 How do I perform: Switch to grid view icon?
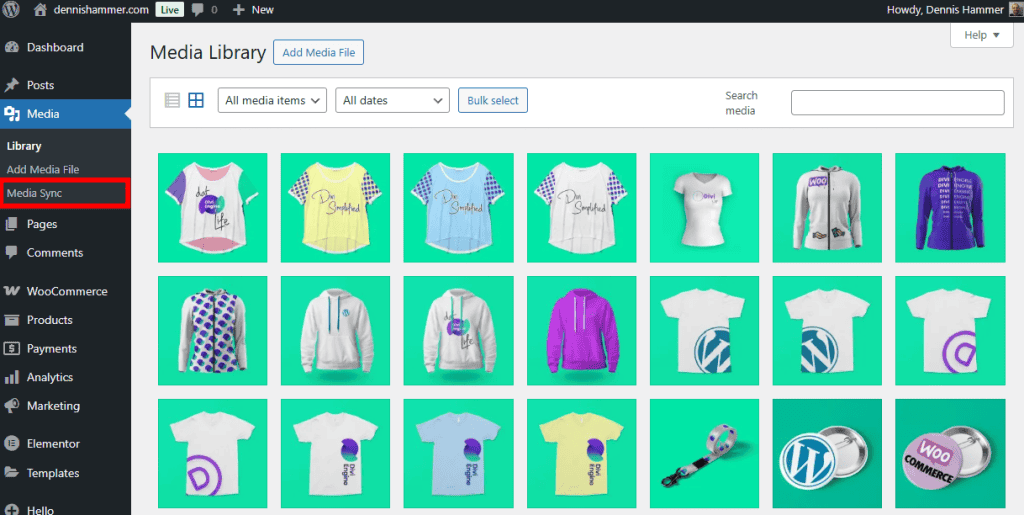click(x=196, y=101)
